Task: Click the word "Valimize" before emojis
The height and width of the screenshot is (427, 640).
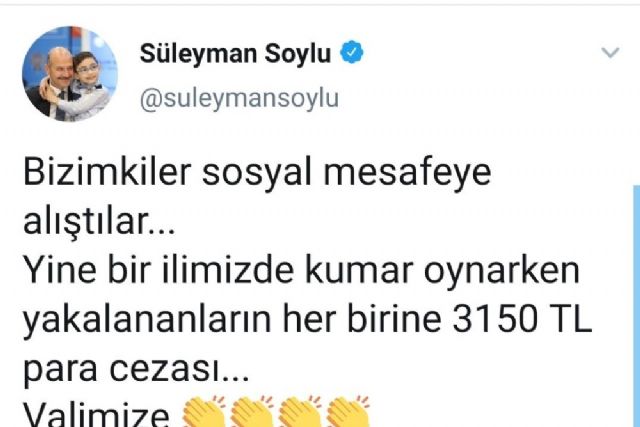Action: pos(96,416)
